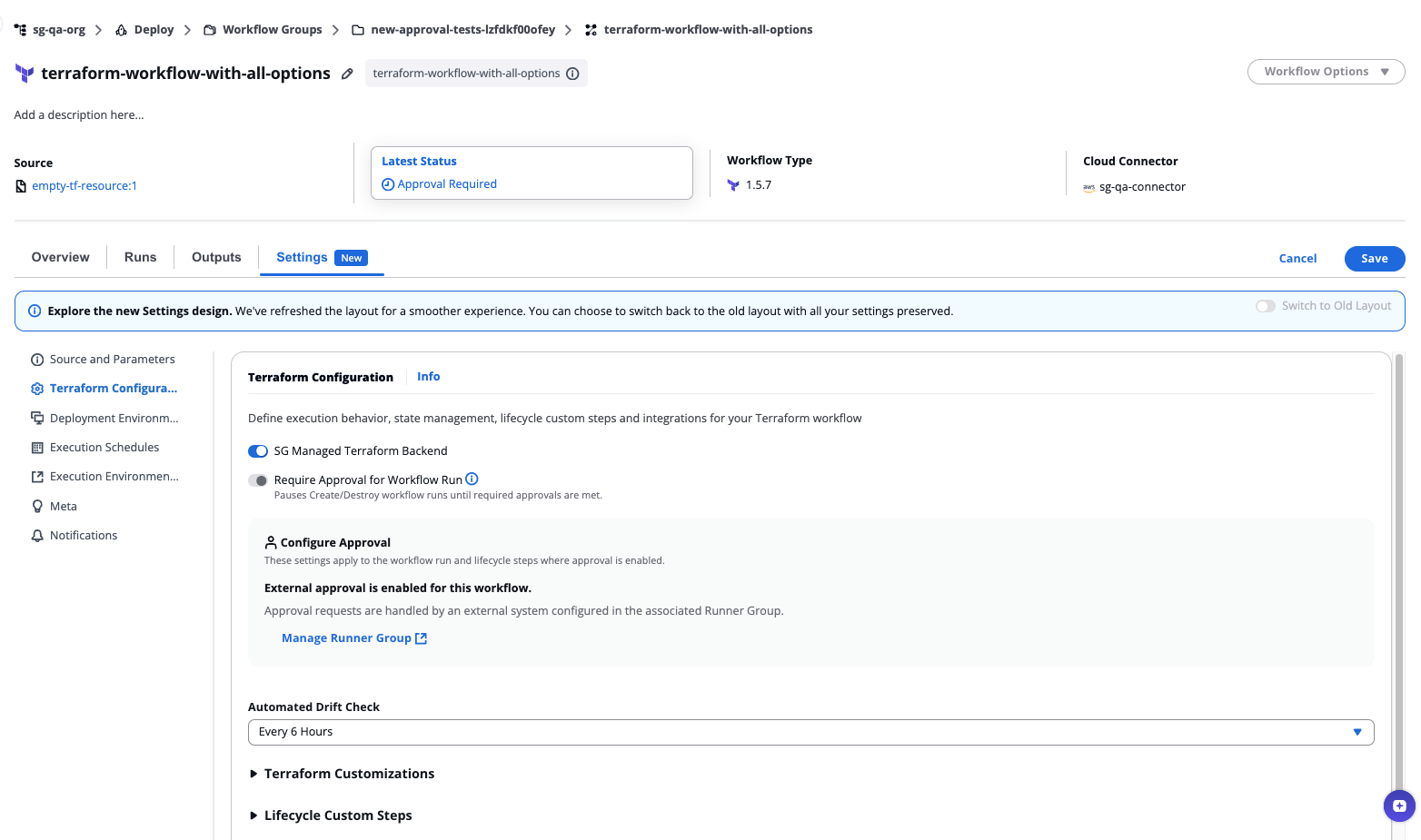Switch to the Runs tab

(x=139, y=257)
